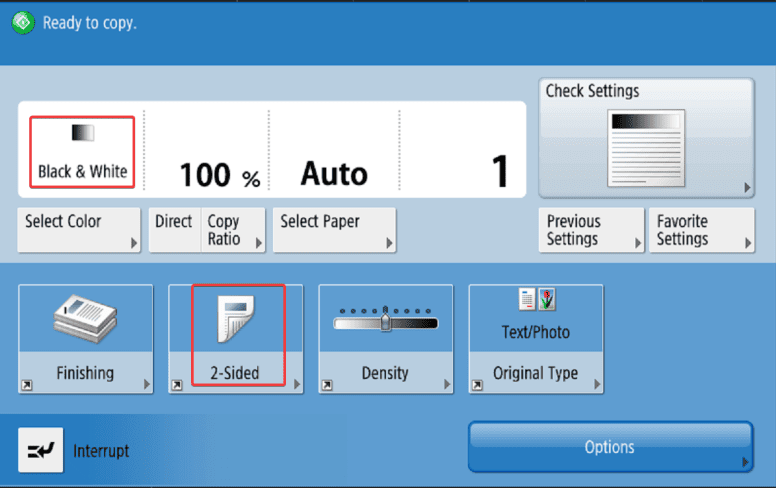Tap the Black & White color mode icon
Image resolution: width=776 pixels, height=488 pixels.
coord(82,133)
